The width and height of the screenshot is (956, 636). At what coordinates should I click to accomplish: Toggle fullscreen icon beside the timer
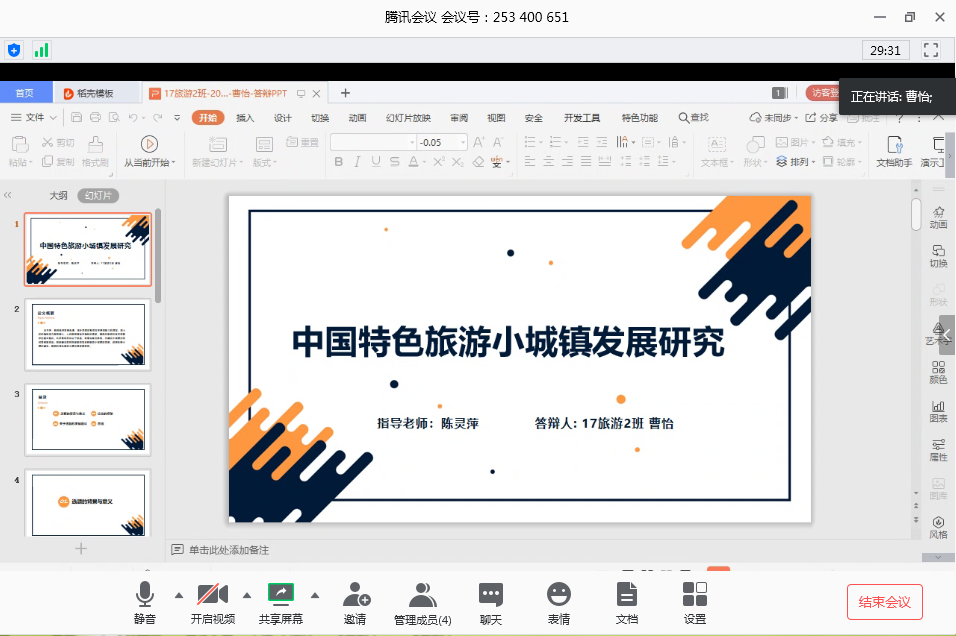pos(931,50)
